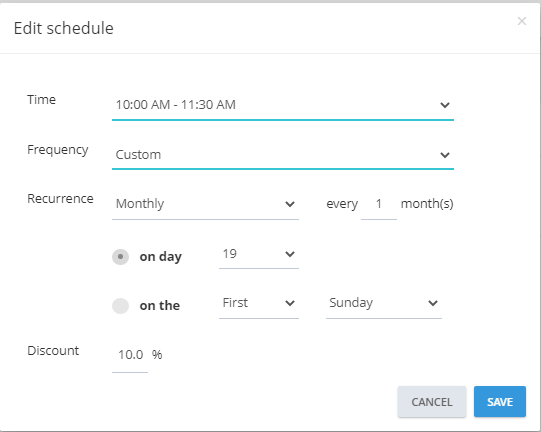Open the First ordinal selector
The width and height of the screenshot is (541, 432).
259,304
